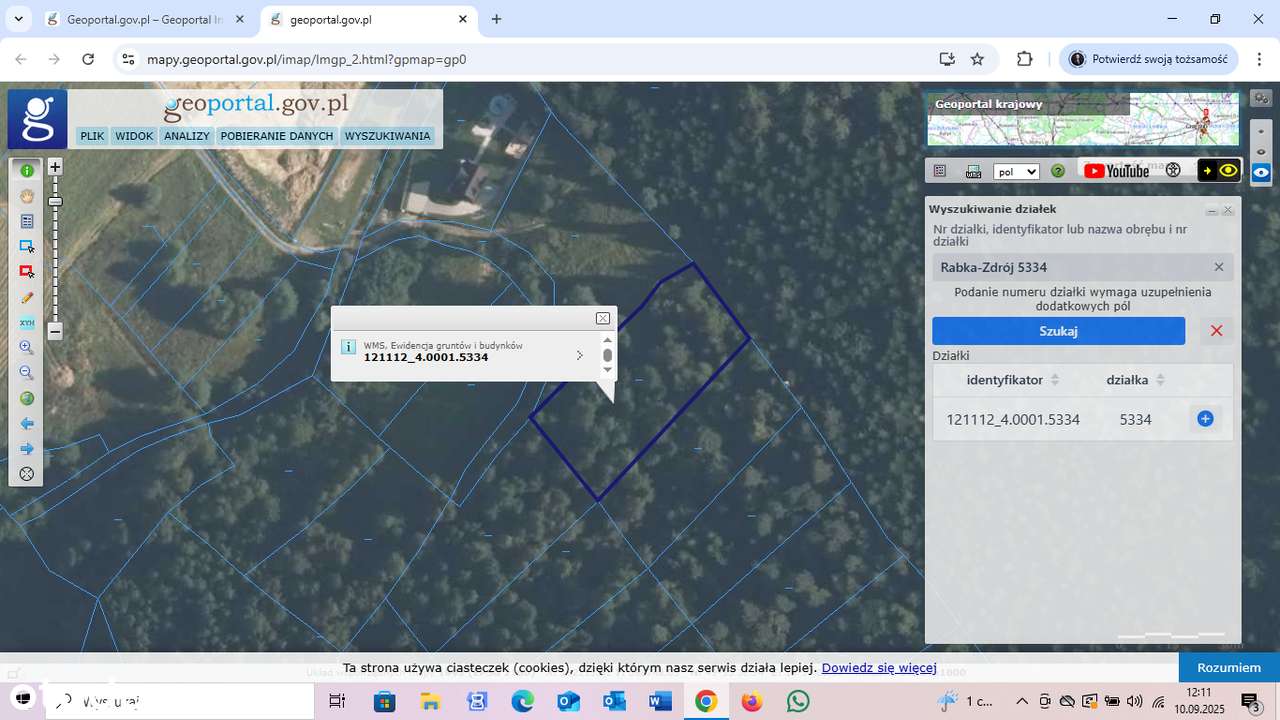This screenshot has height=720, width=1280.
Task: Click the geoportal 'g' logo
Action: [x=37, y=119]
